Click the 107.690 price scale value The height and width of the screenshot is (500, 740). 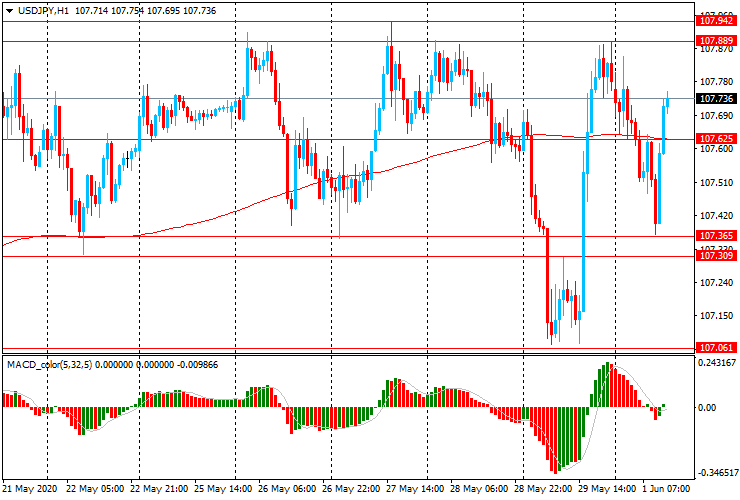[716, 116]
